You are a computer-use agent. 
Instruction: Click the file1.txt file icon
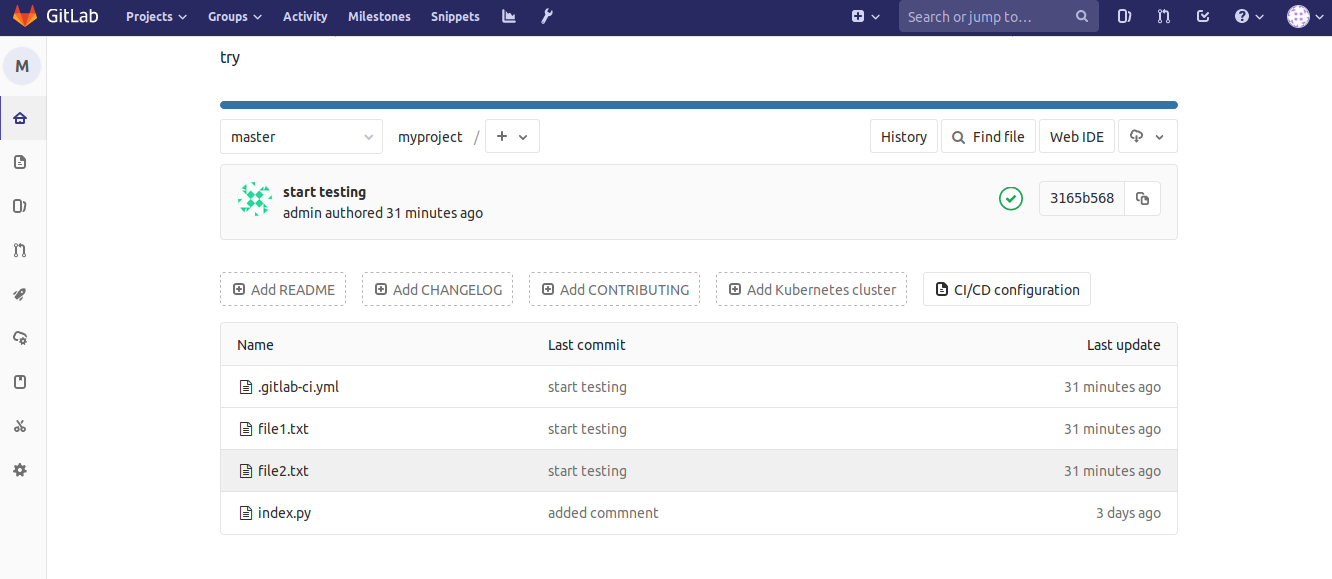click(x=246, y=429)
